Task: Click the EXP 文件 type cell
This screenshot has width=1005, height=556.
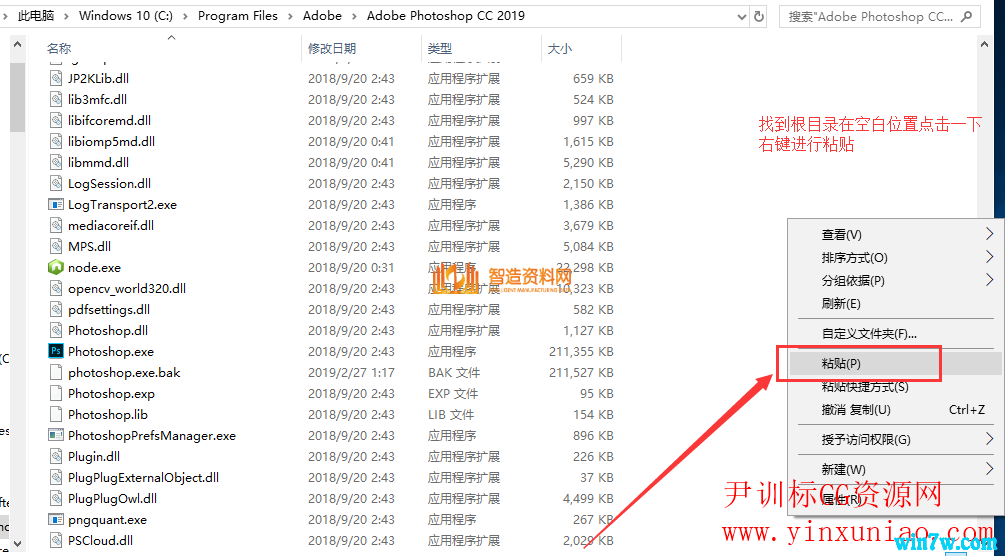Action: (453, 394)
